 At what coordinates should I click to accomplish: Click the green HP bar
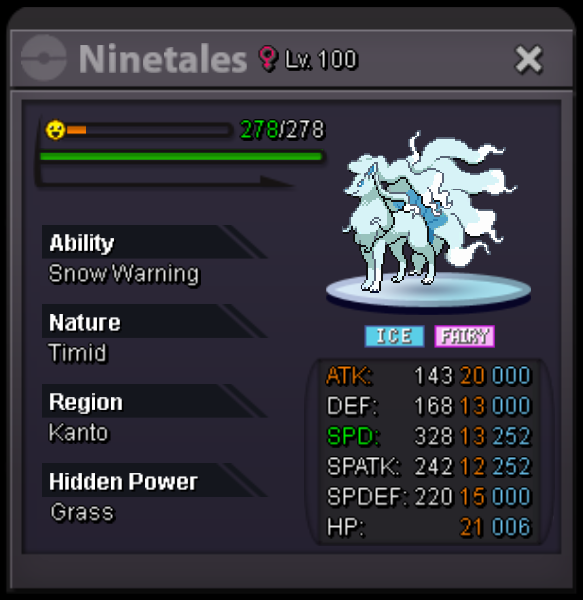pyautogui.click(x=181, y=157)
